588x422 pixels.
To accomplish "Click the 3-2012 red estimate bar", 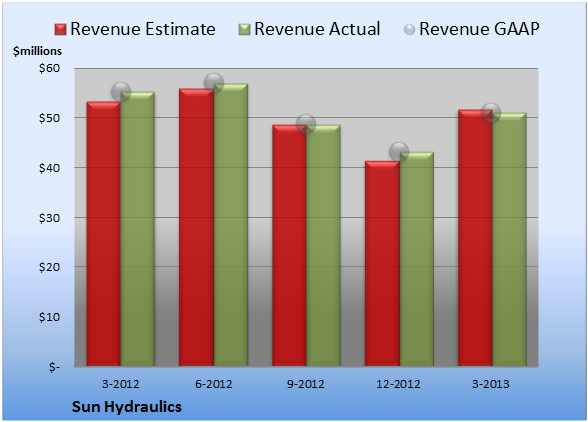I will point(104,234).
